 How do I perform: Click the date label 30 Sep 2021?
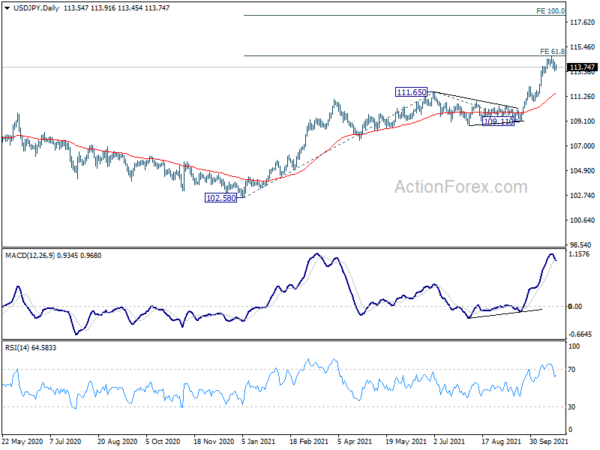pos(549,442)
